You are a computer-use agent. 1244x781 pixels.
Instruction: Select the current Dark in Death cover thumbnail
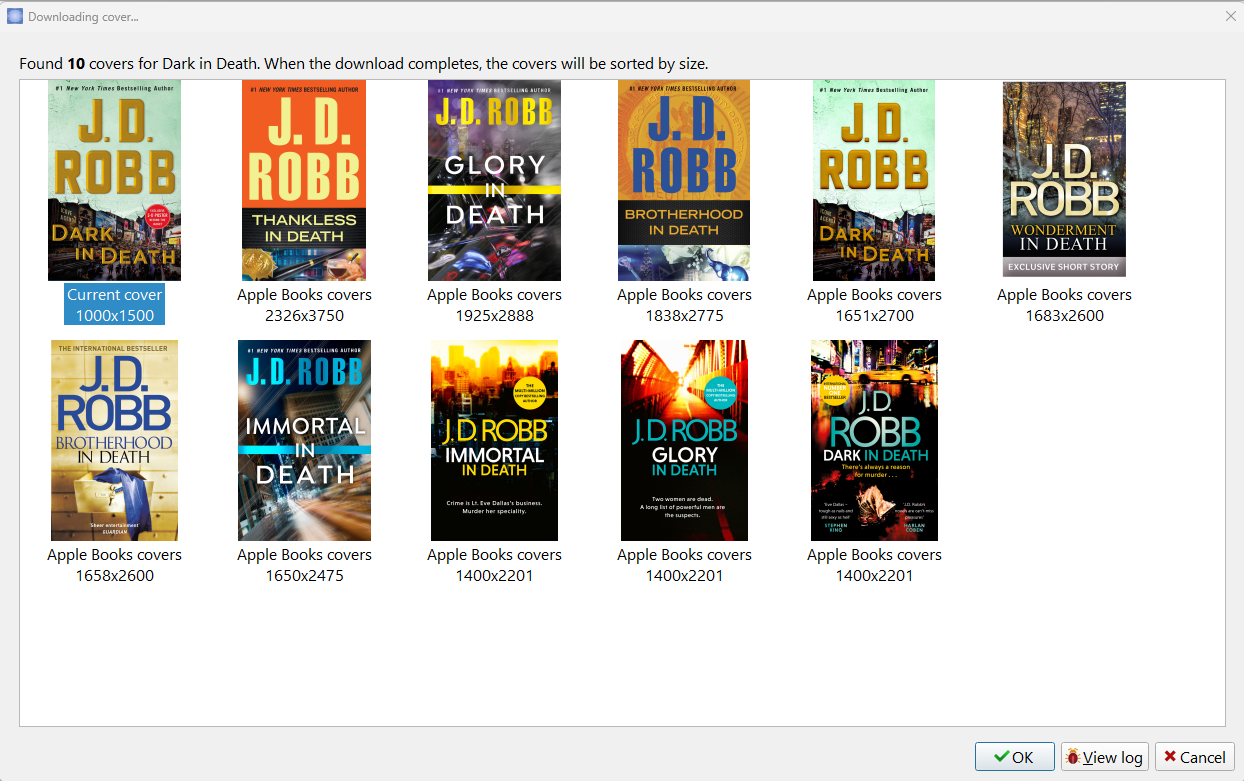pos(114,180)
